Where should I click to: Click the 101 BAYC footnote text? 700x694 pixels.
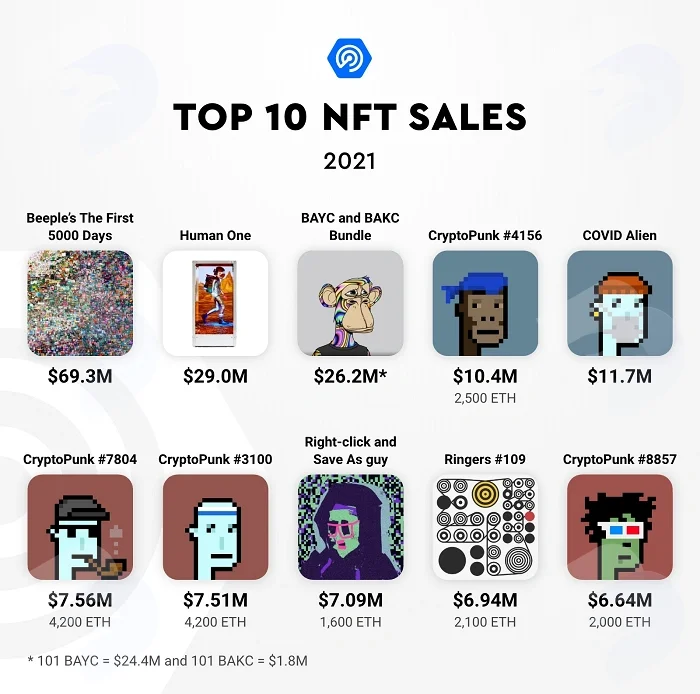[168, 661]
